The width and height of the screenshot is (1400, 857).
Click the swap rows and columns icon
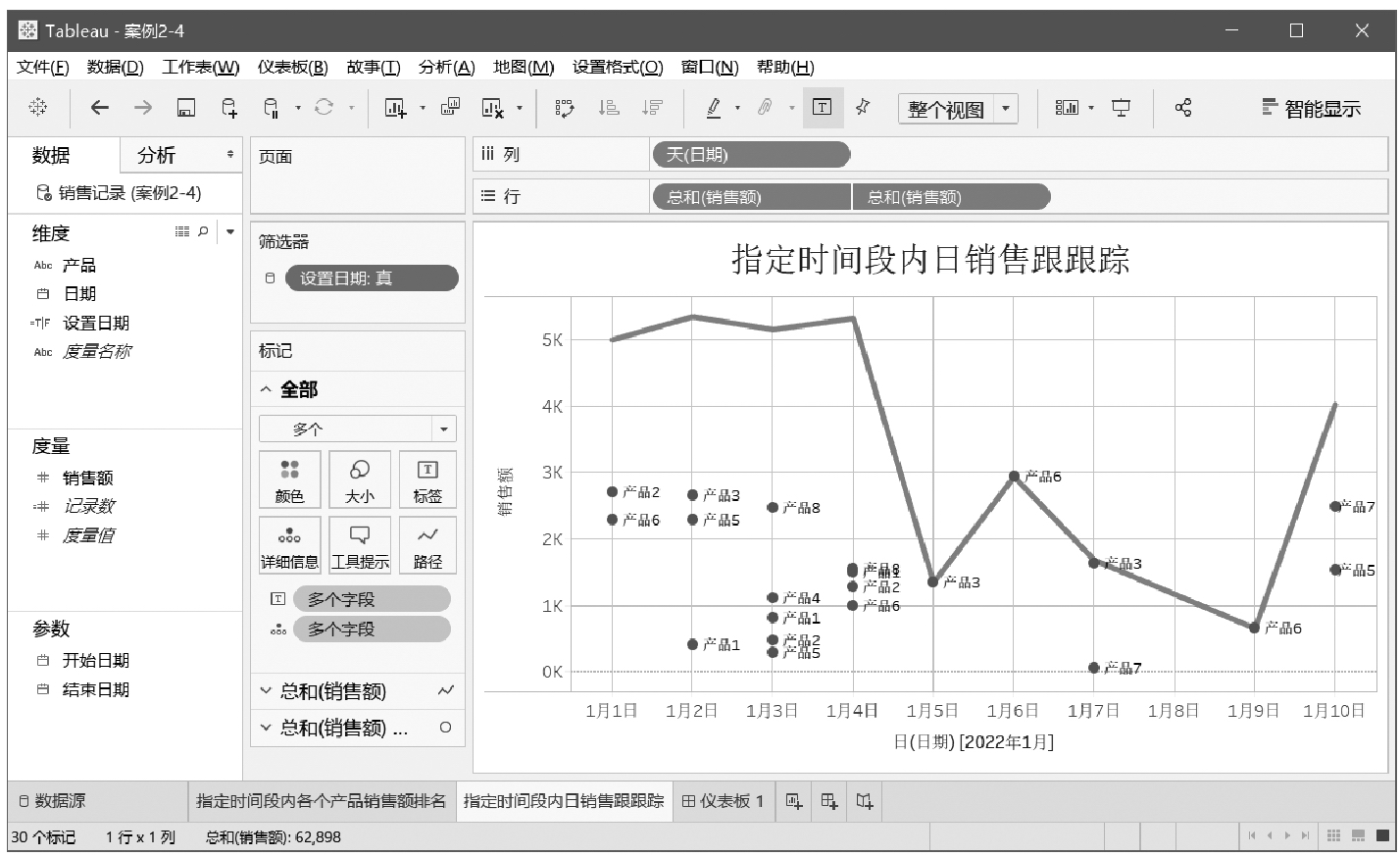coord(565,108)
